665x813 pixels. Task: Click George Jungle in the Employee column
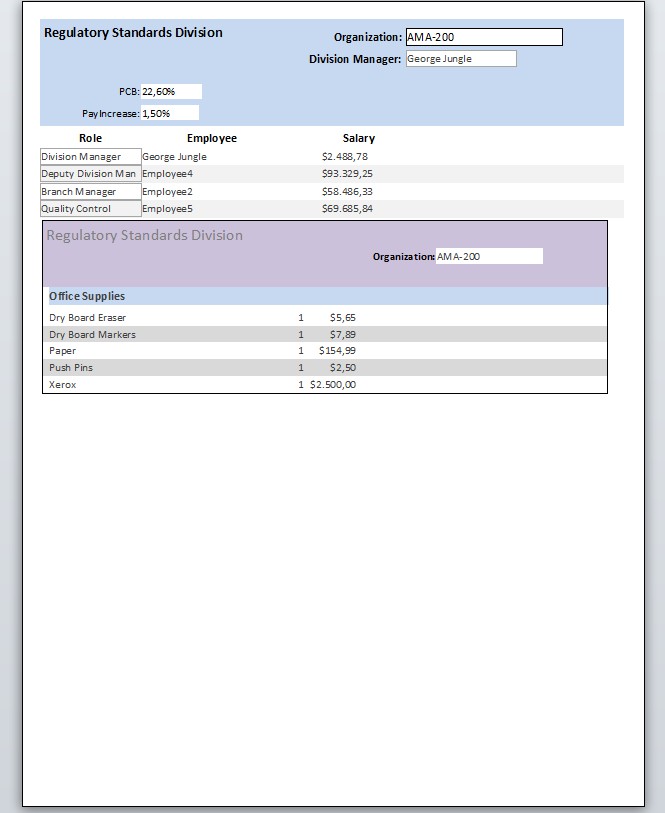[174, 157]
